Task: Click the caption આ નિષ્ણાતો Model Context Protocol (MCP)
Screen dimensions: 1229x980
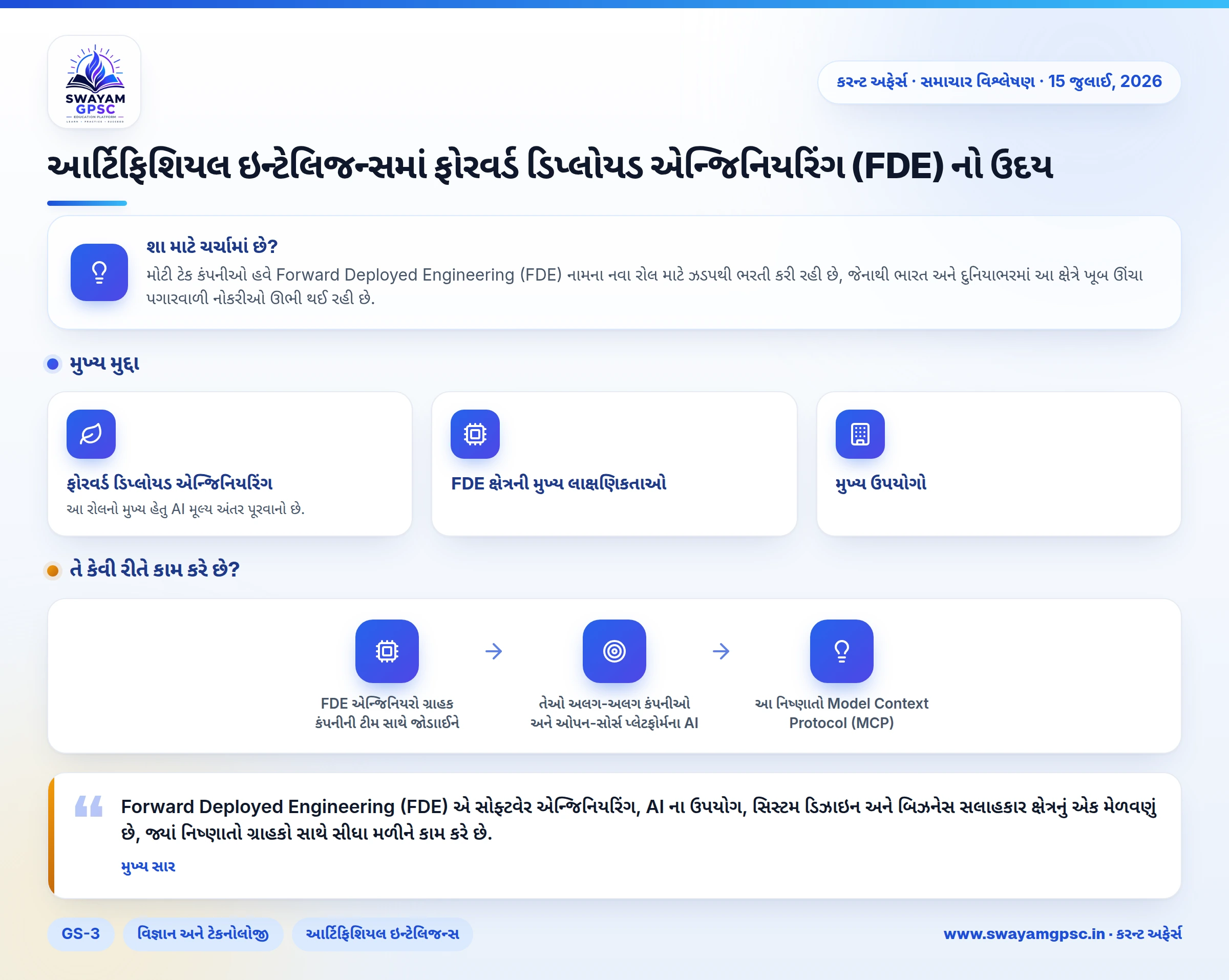Action: pos(841,713)
